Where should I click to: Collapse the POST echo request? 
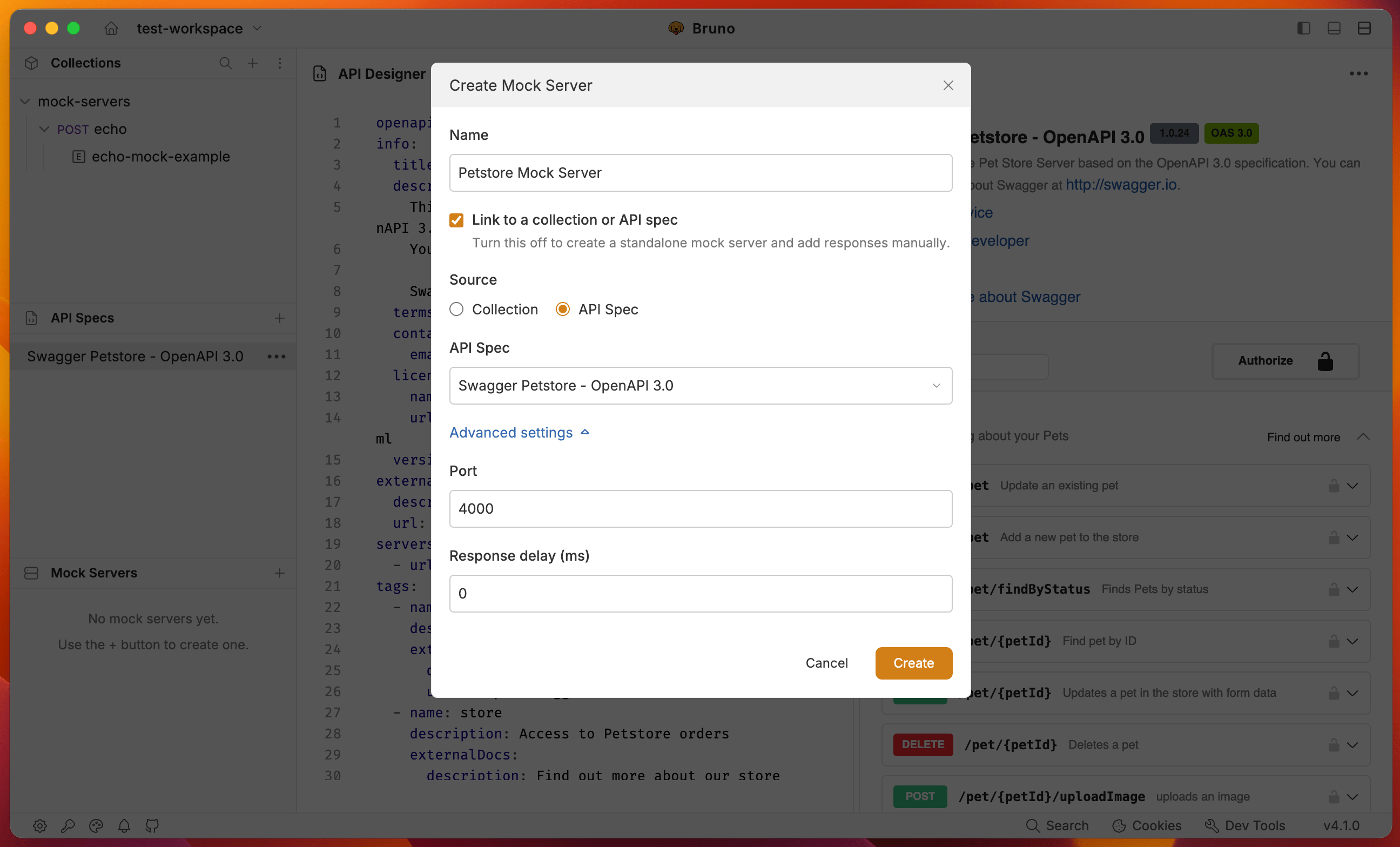pyautogui.click(x=44, y=130)
